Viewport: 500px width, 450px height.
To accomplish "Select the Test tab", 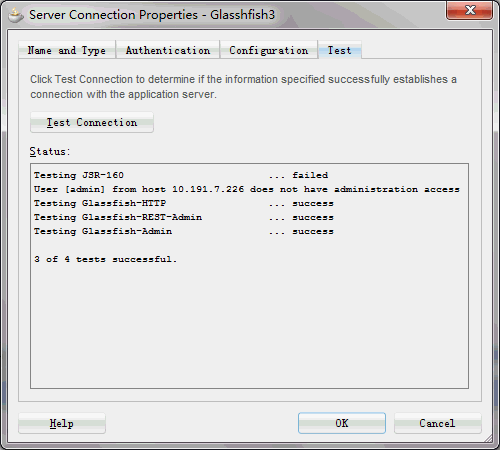I will pyautogui.click(x=340, y=50).
